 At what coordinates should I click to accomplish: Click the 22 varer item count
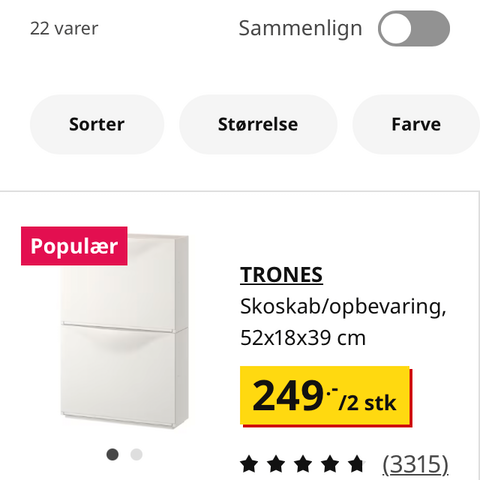[64, 29]
